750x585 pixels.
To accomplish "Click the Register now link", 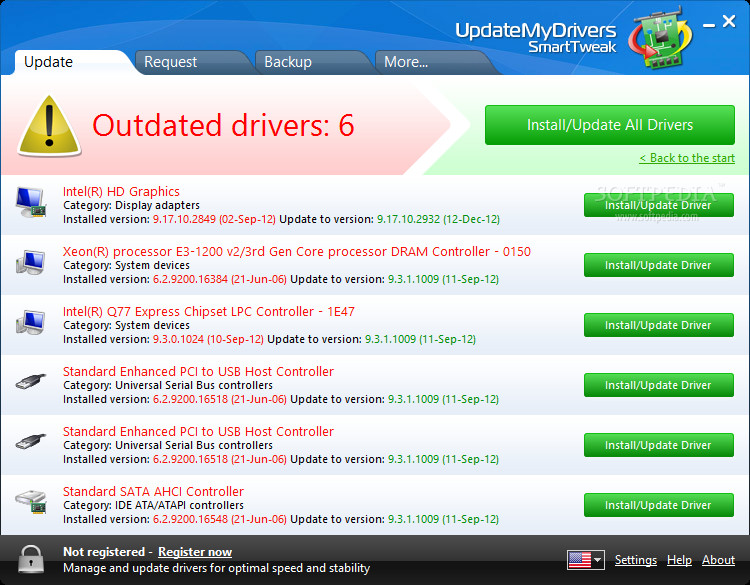I will click(x=195, y=552).
